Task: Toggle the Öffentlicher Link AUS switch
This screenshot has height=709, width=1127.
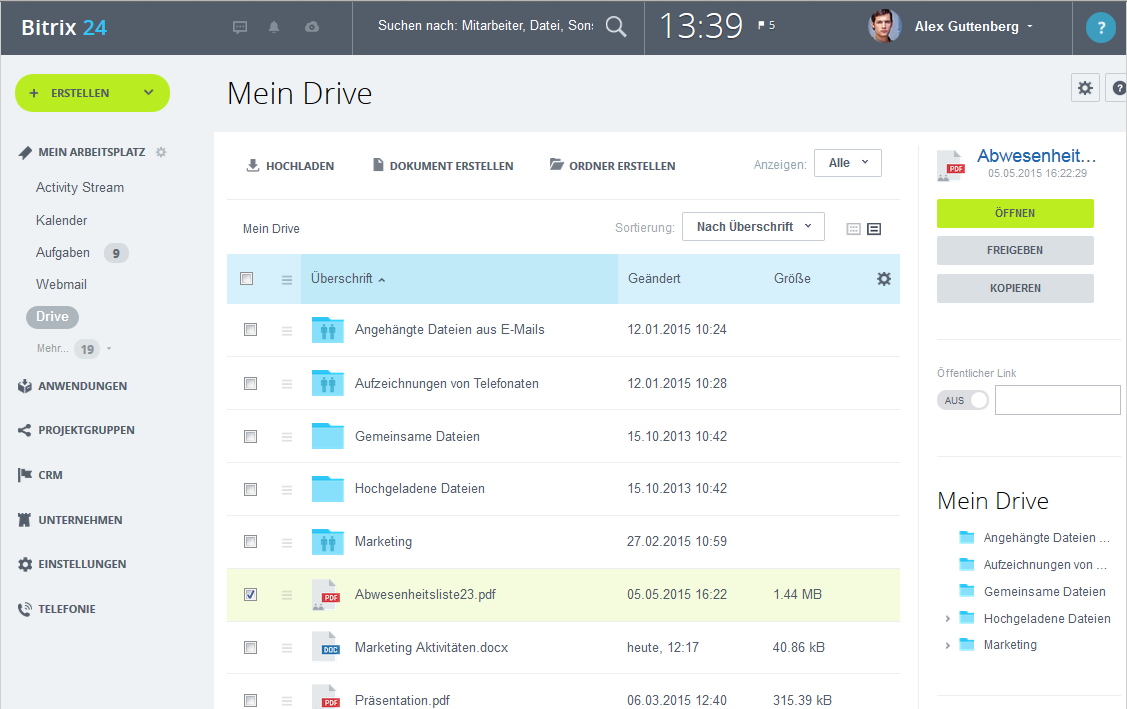Action: pos(963,401)
